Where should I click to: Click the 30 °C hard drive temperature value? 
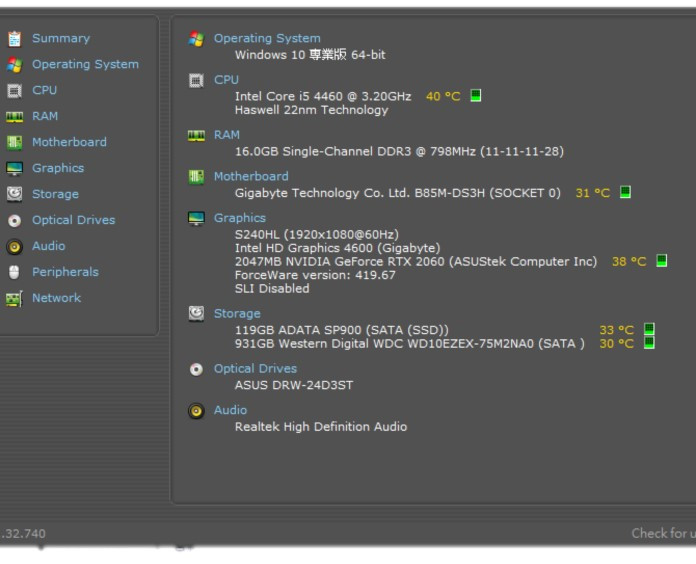tap(617, 344)
